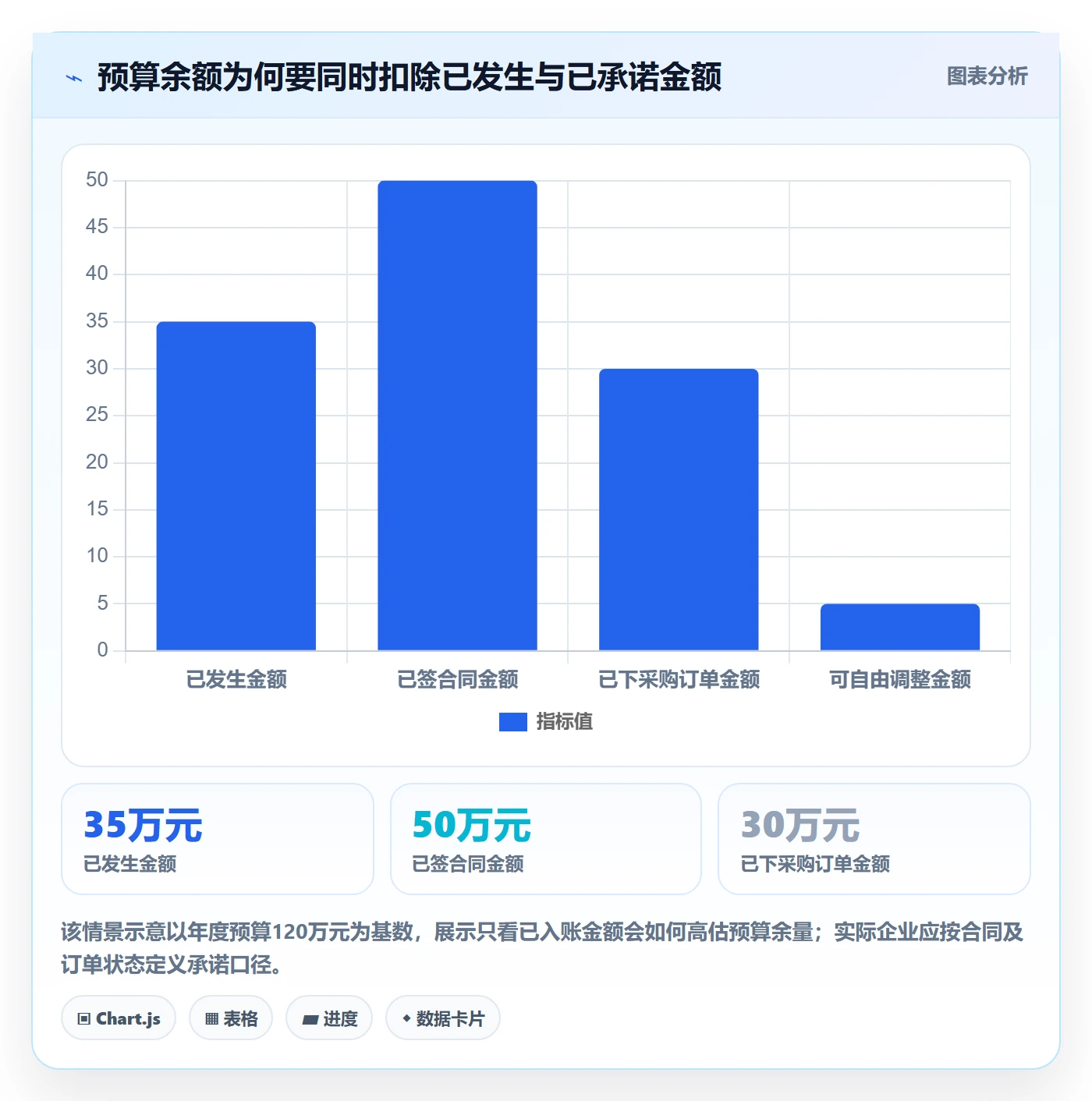Screen dimensions: 1092x1101
Task: Click the 50万元 data card value
Action: 472,825
